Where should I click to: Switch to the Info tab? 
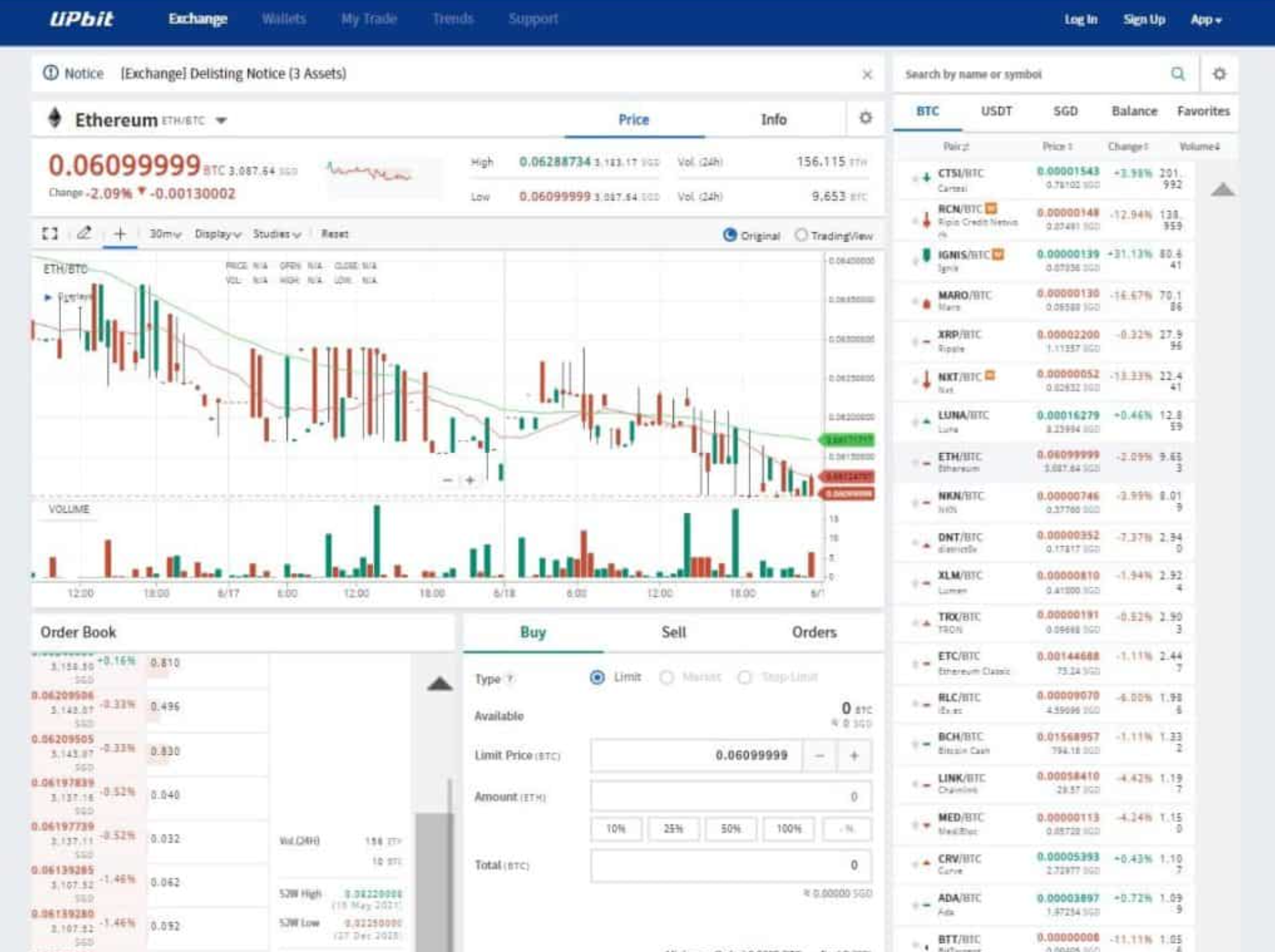[774, 120]
